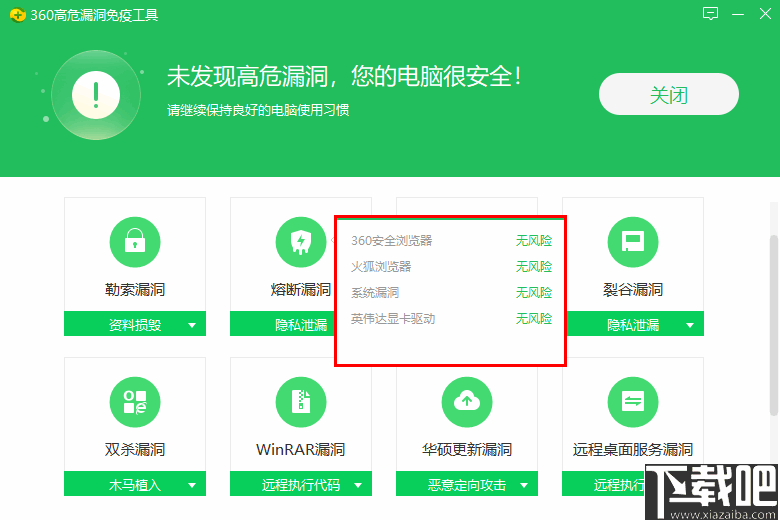Expand the 恶意定向攻击 dropdown arrow
The image size is (780, 520).
[x=524, y=486]
